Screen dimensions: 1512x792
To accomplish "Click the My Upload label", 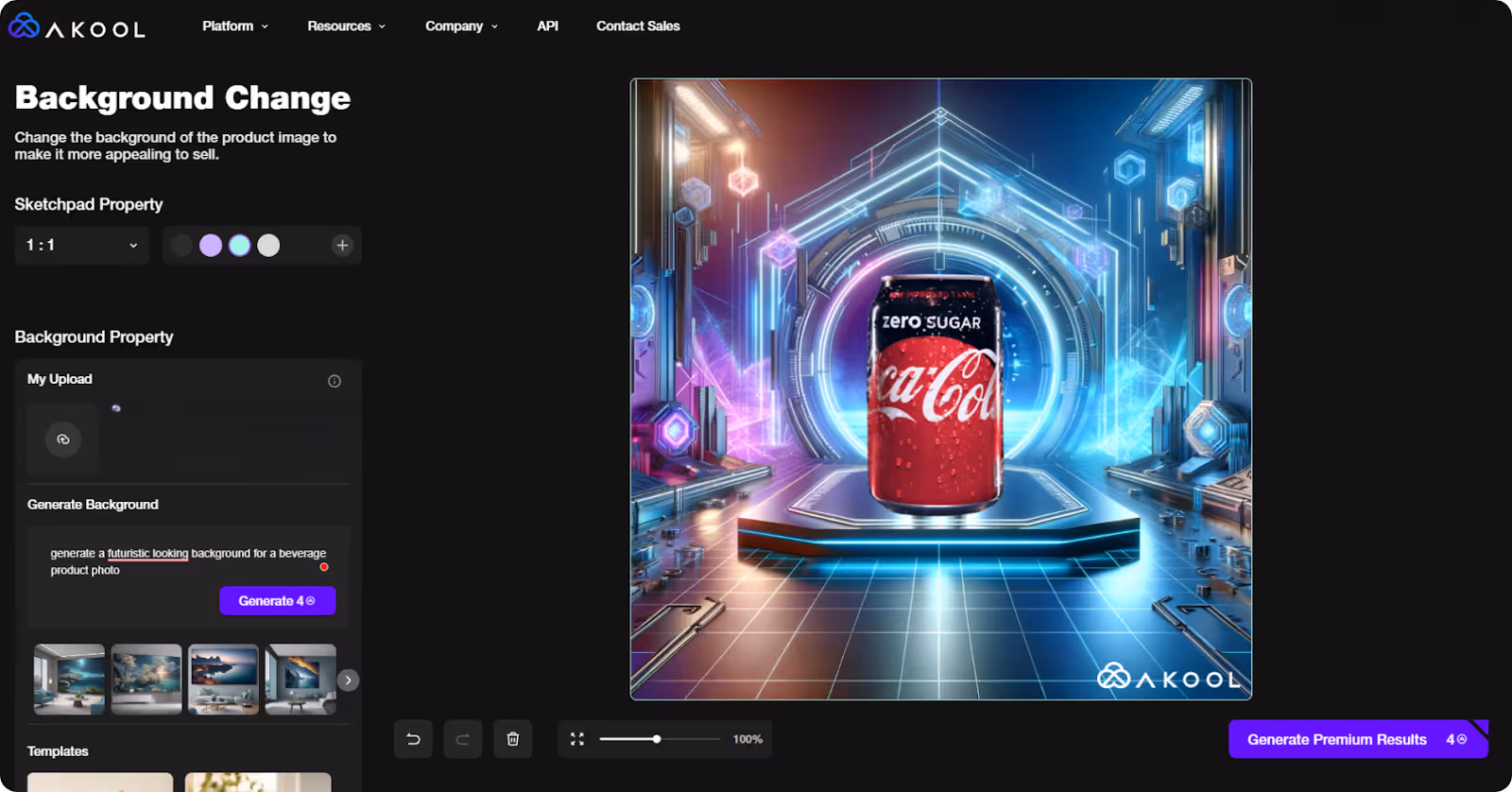I will (x=60, y=379).
